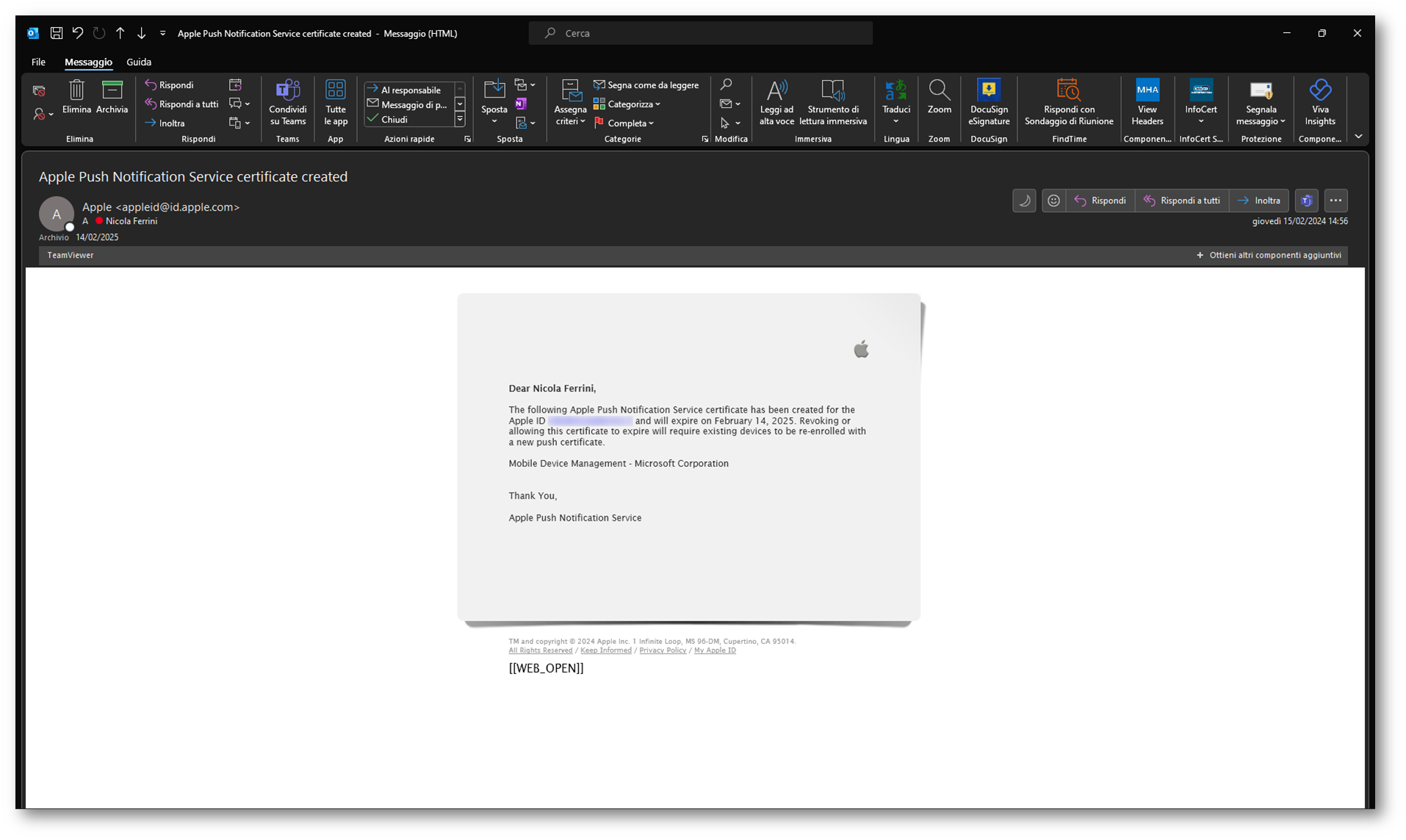
Task: Open the reply with IM dropdown
Action: [x=239, y=104]
